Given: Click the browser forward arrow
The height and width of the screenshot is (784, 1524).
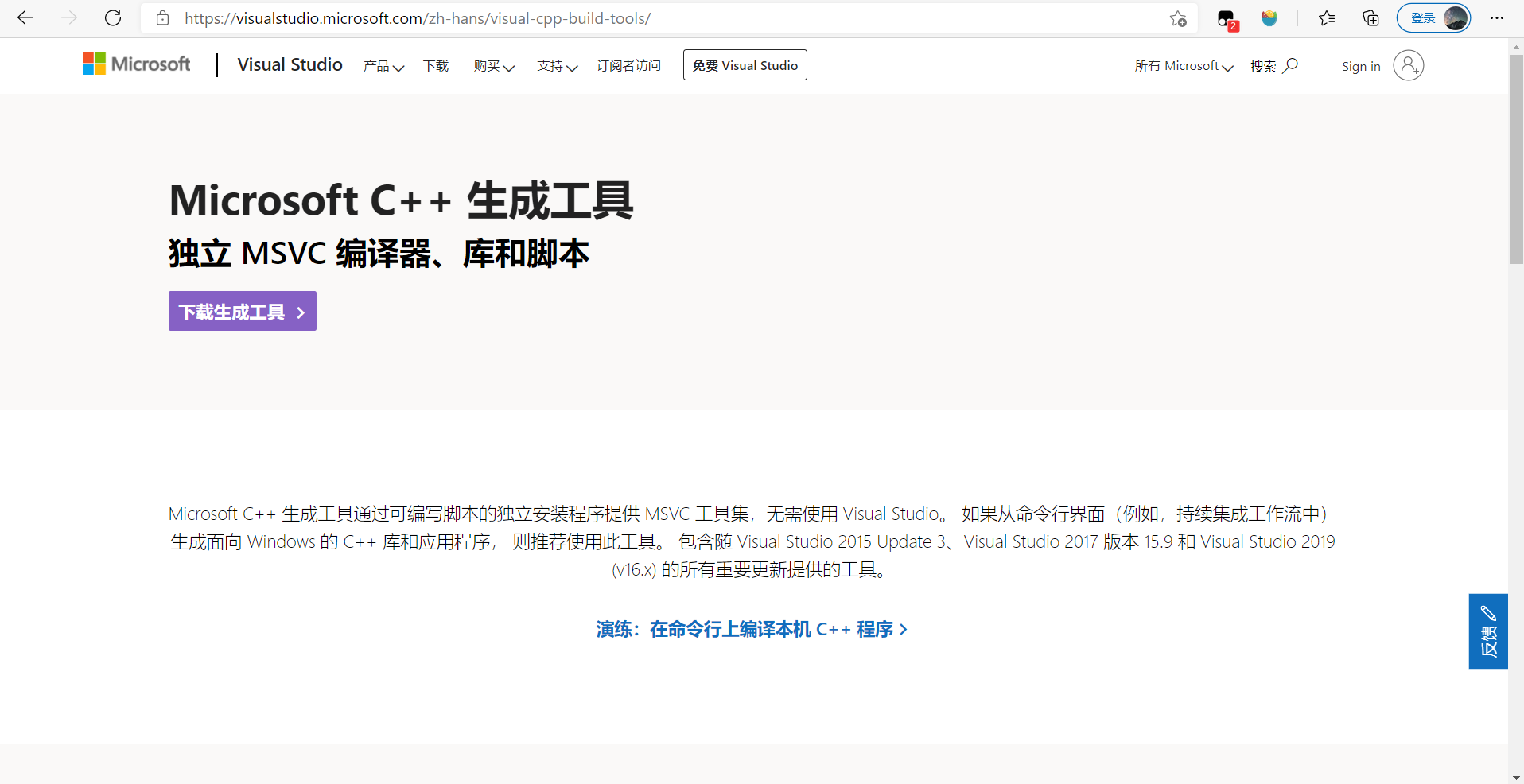Looking at the screenshot, I should [69, 17].
